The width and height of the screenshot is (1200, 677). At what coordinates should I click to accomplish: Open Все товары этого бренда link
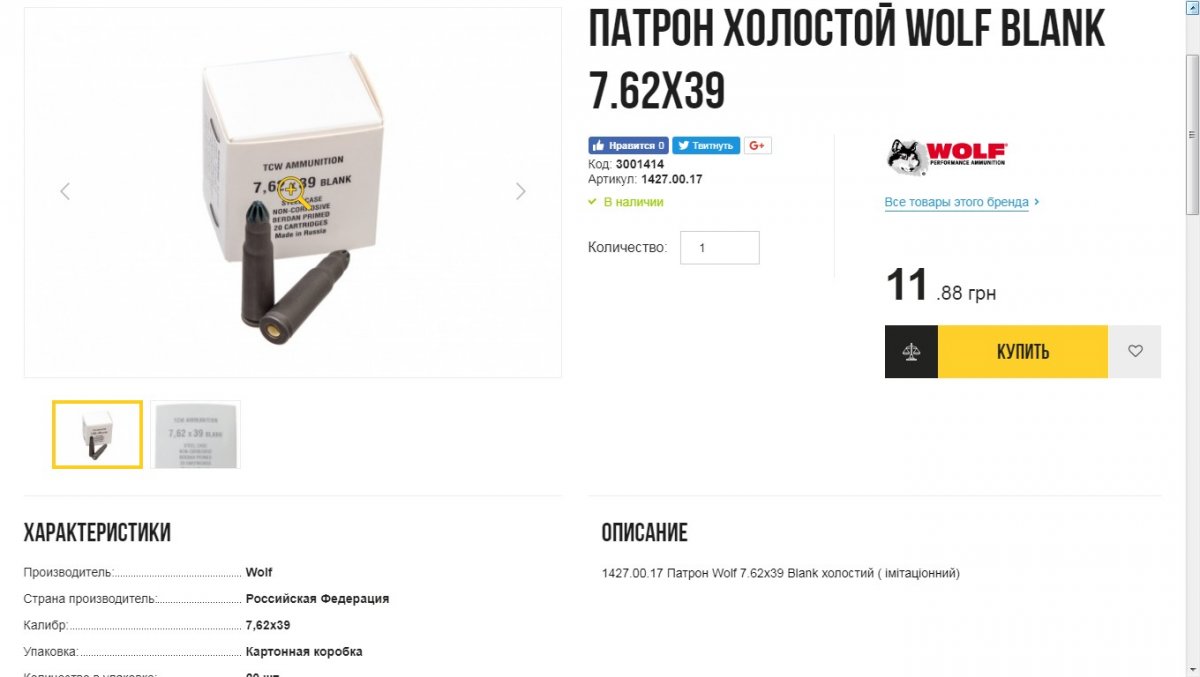(957, 202)
